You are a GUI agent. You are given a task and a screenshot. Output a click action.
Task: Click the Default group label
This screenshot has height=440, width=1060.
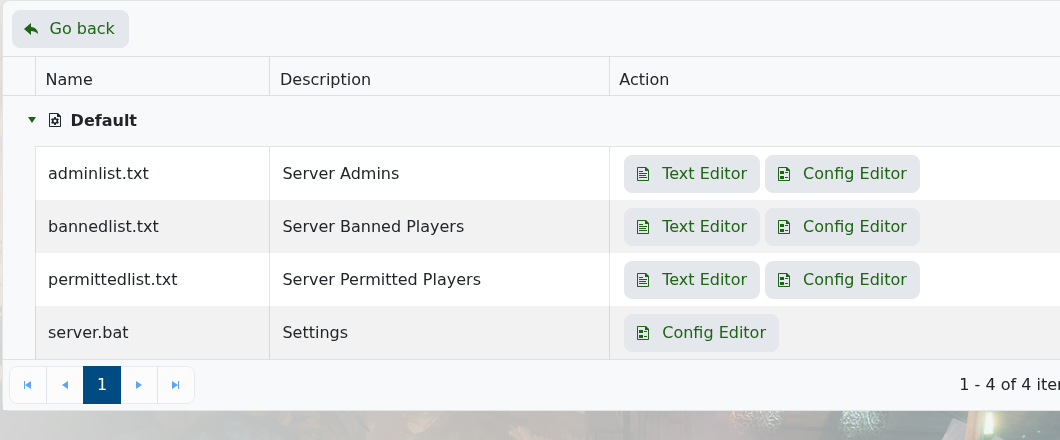coord(103,120)
